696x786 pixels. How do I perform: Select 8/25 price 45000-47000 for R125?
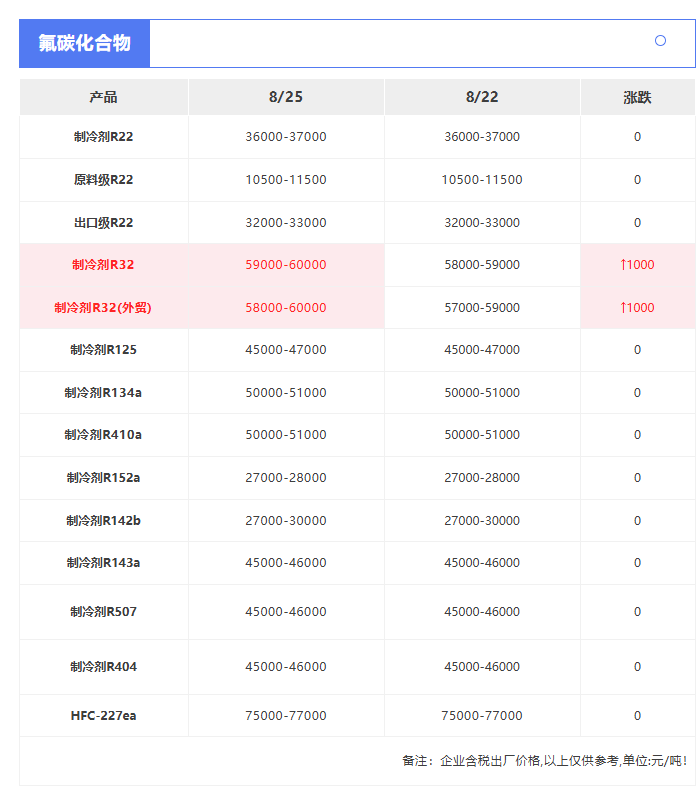(x=286, y=349)
